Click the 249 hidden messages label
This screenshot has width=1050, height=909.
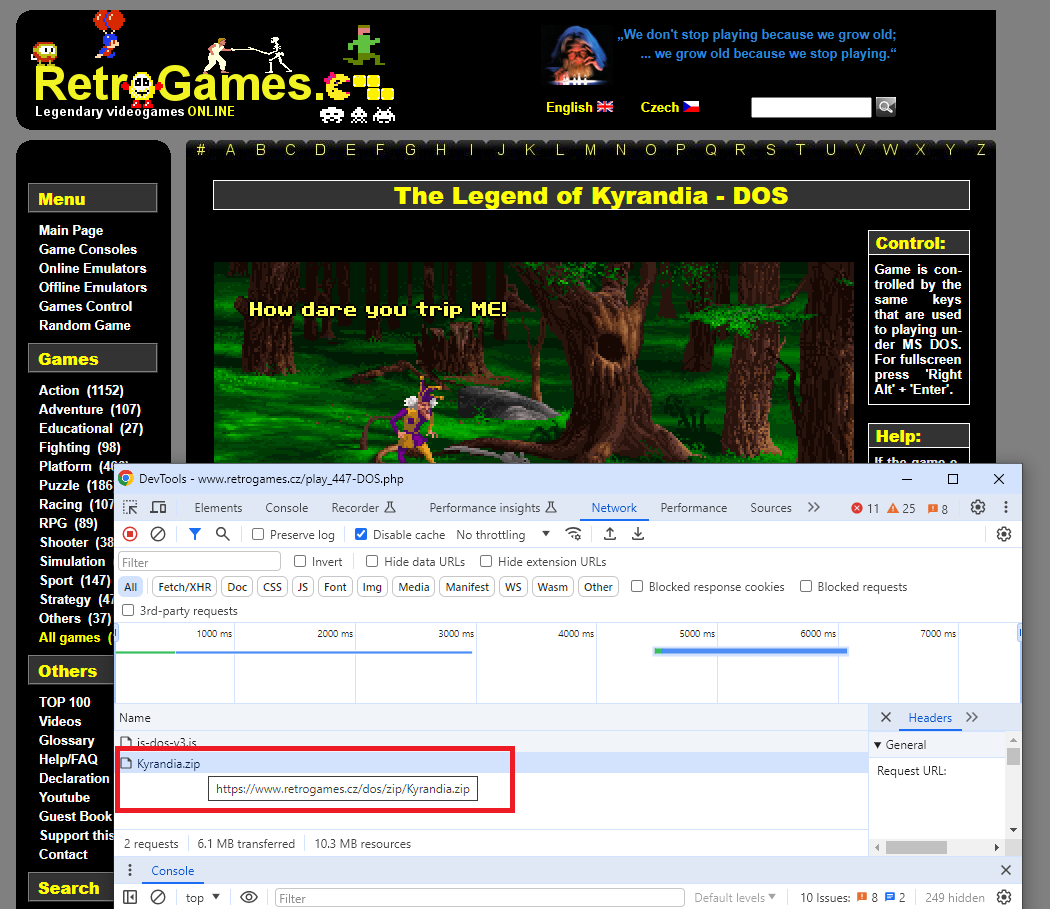[x=954, y=898]
